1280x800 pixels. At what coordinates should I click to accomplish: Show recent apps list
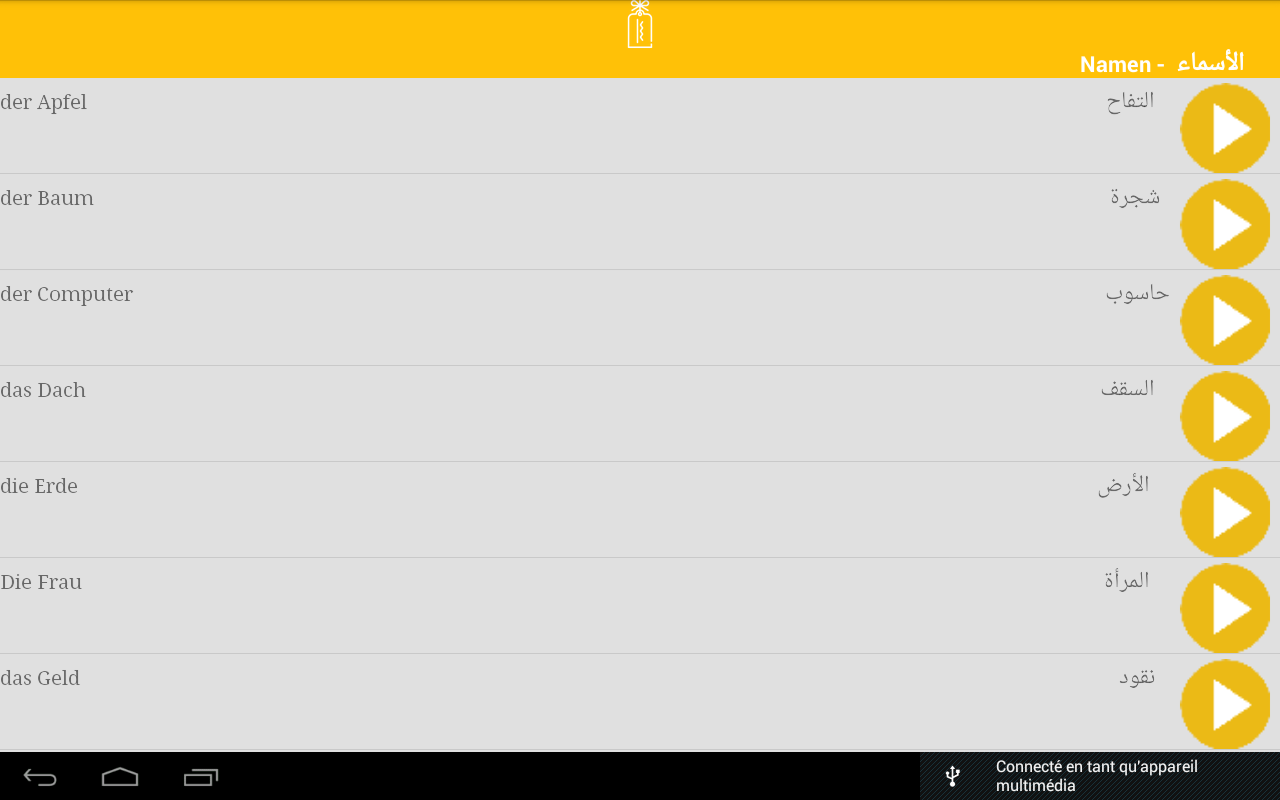(x=201, y=777)
